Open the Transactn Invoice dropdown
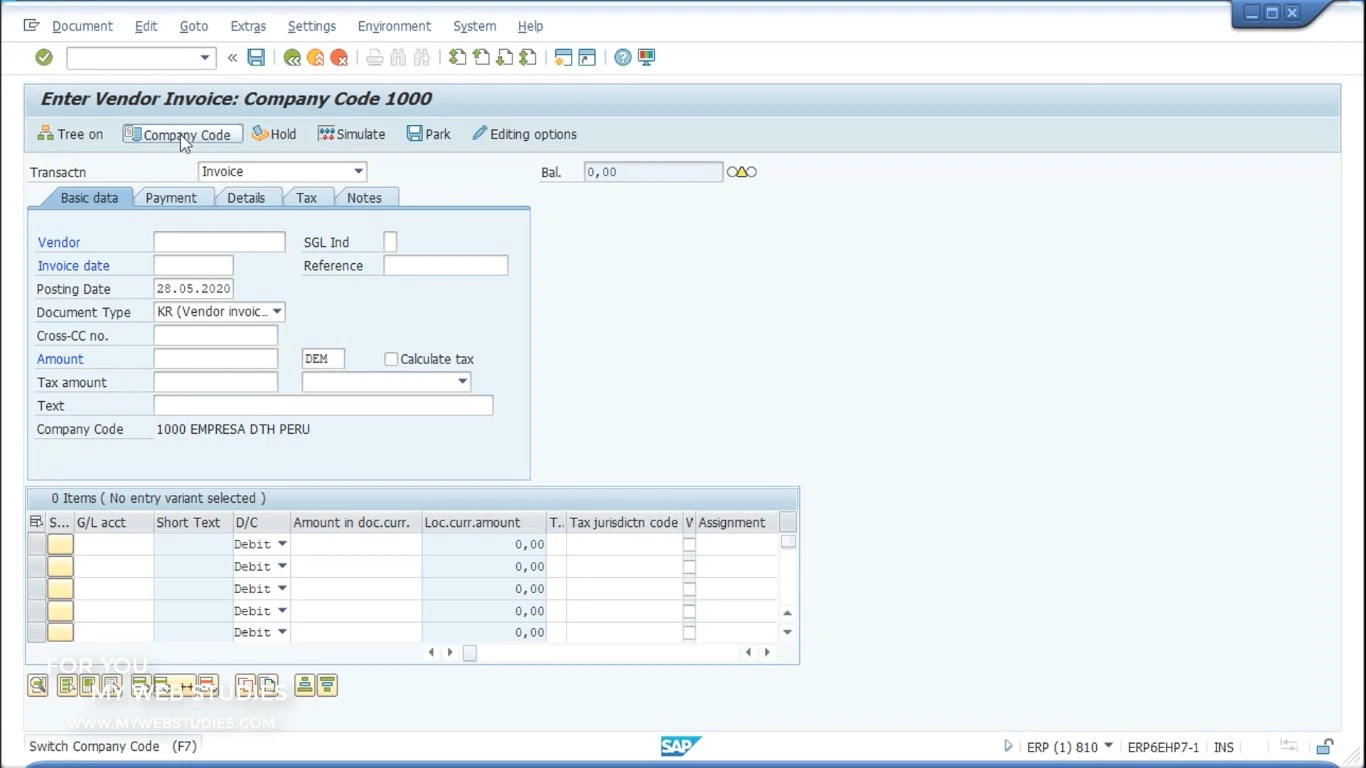Screen dimensions: 1366x768 coord(358,172)
